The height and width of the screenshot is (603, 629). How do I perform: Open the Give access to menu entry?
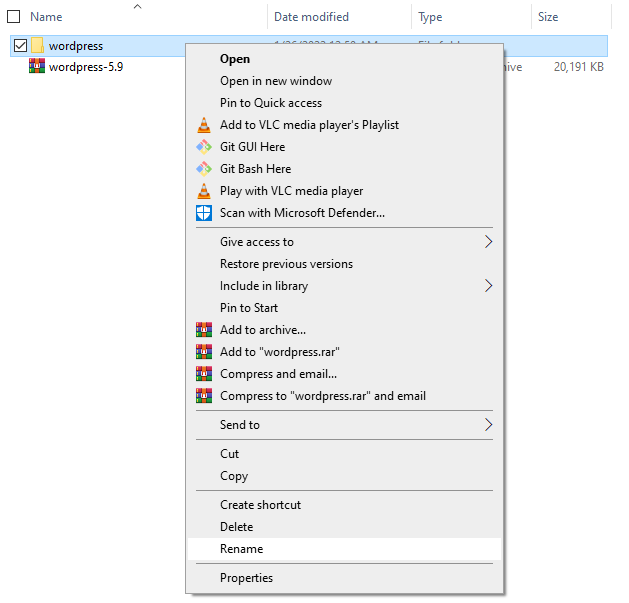coord(344,242)
